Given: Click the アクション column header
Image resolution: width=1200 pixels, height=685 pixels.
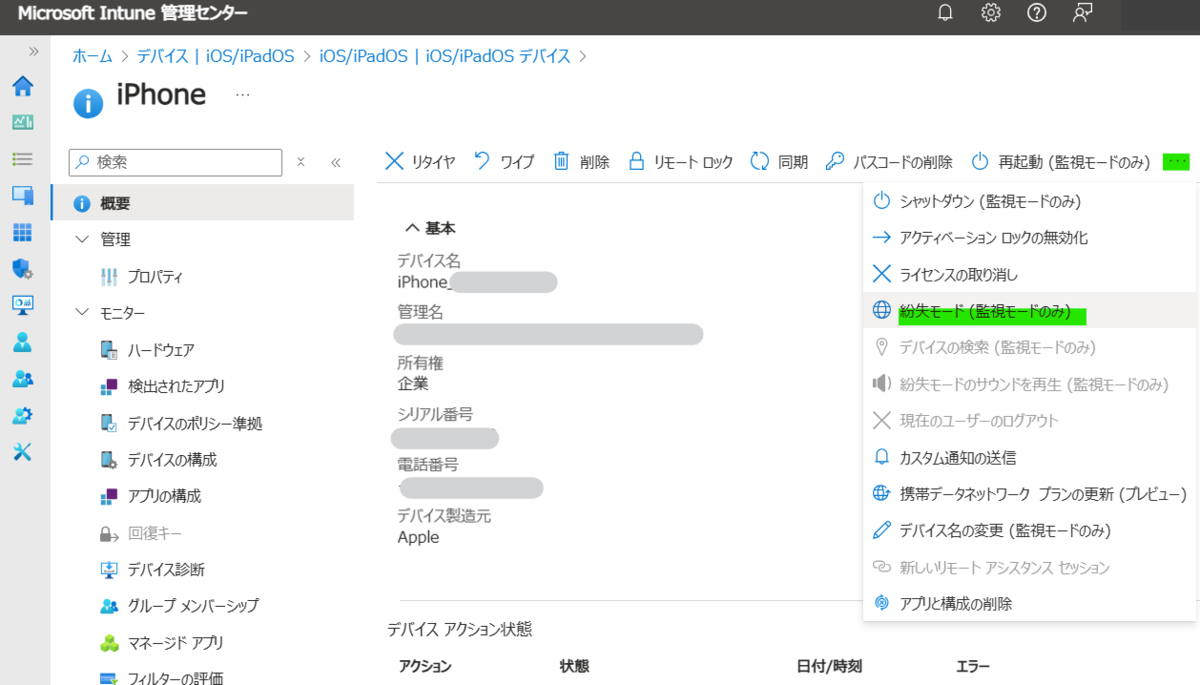Looking at the screenshot, I should (425, 666).
